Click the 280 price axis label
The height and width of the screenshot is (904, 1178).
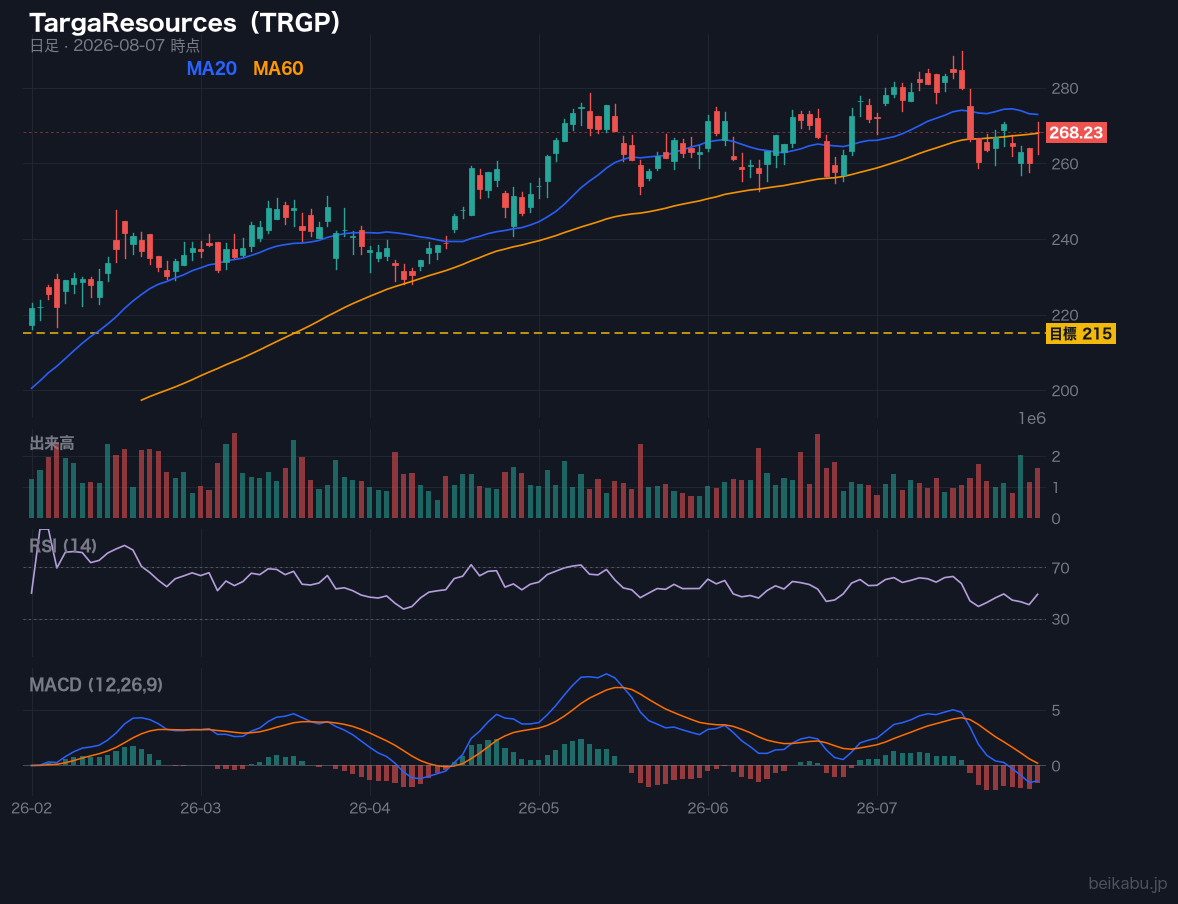tap(1065, 89)
